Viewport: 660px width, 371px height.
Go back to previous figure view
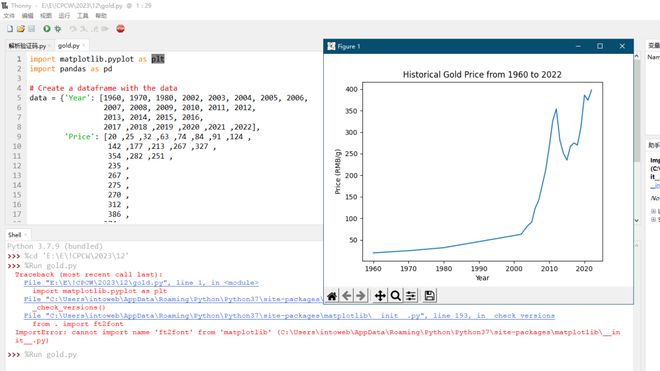[346, 296]
